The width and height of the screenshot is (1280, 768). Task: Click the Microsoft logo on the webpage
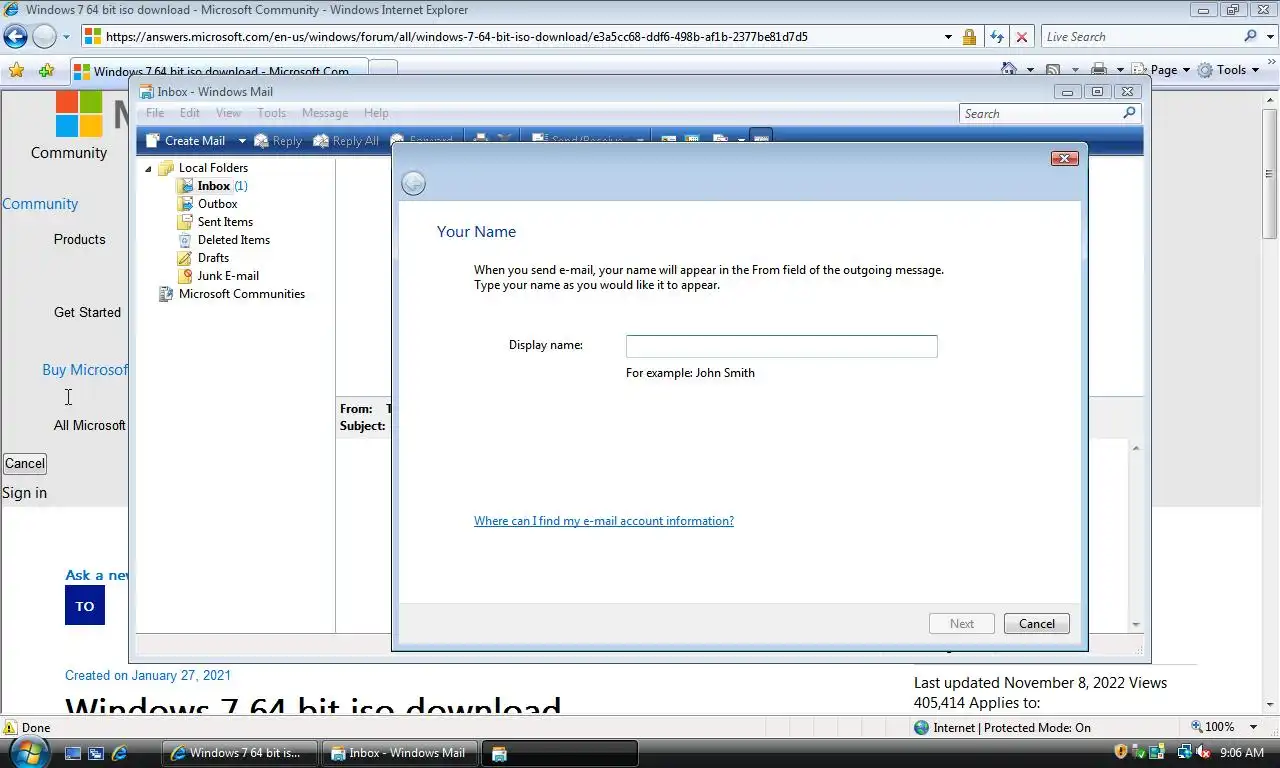(x=79, y=113)
